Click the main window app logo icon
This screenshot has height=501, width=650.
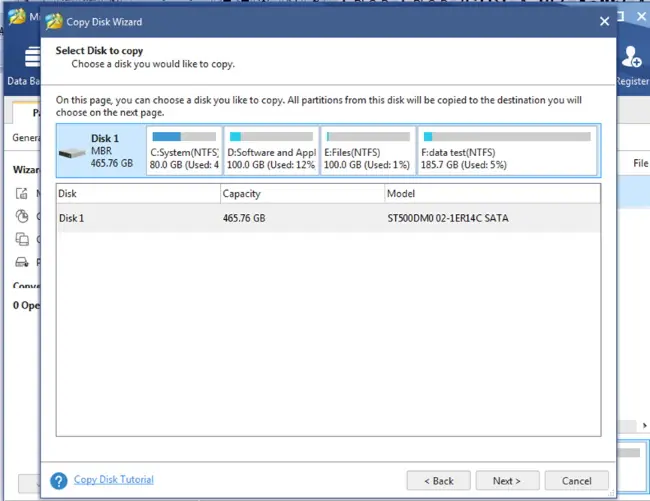pyautogui.click(x=17, y=17)
